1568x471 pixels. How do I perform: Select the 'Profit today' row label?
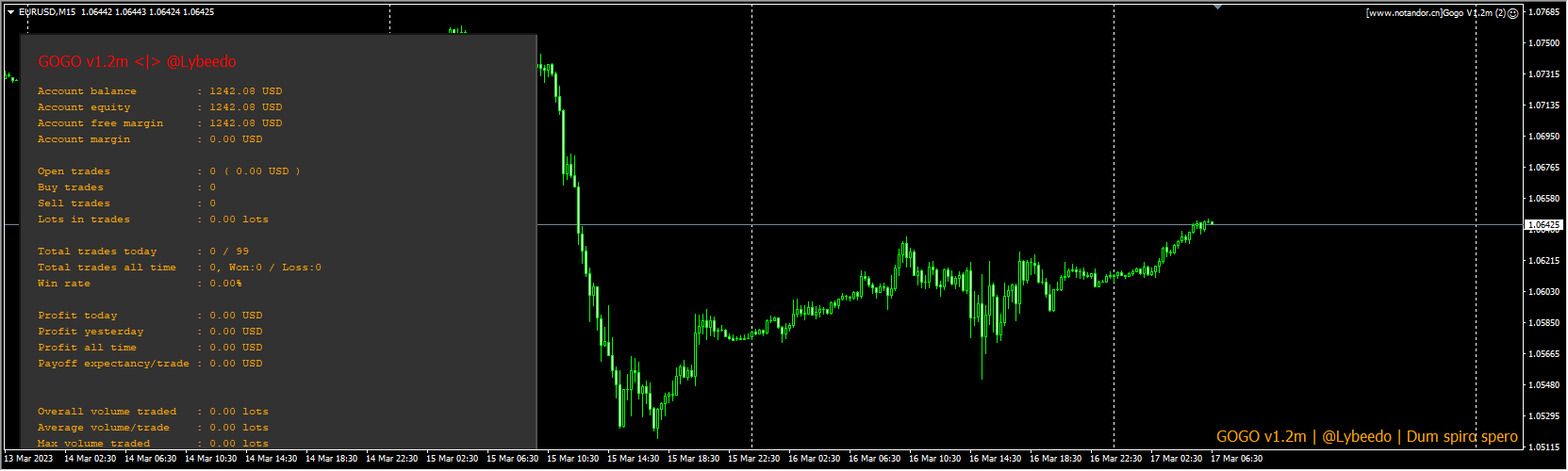tap(77, 316)
